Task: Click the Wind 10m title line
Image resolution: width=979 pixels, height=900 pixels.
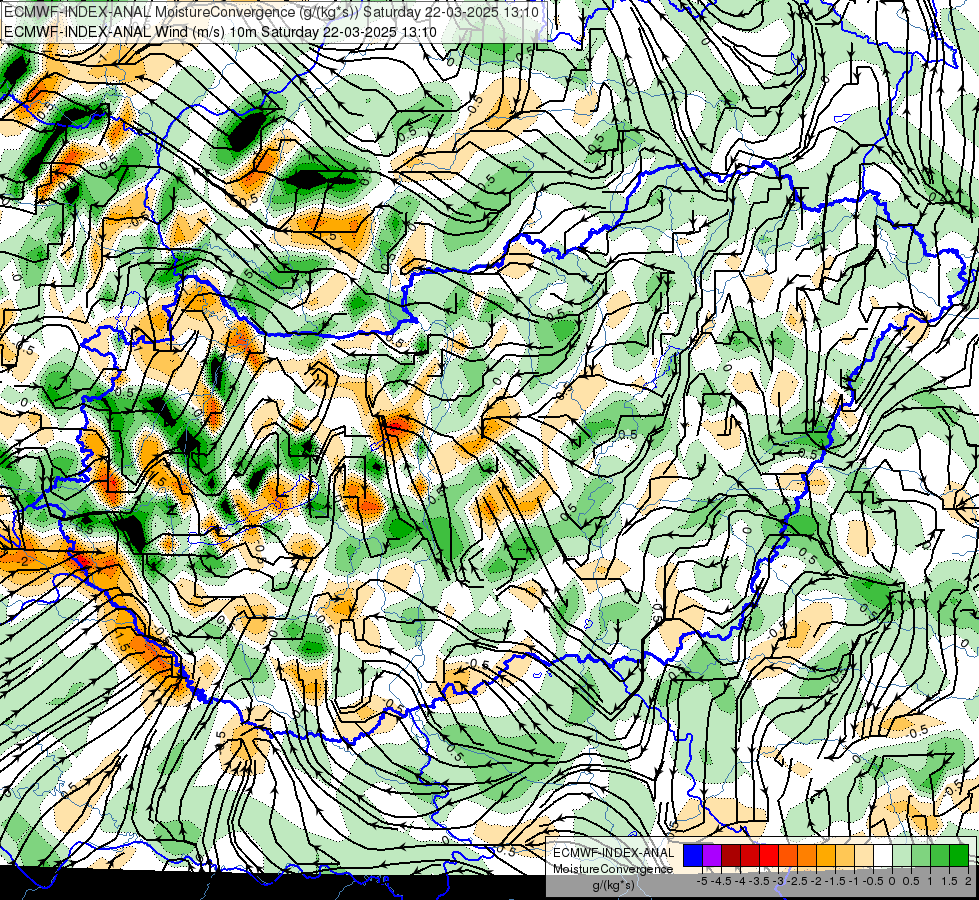Action: tap(220, 32)
